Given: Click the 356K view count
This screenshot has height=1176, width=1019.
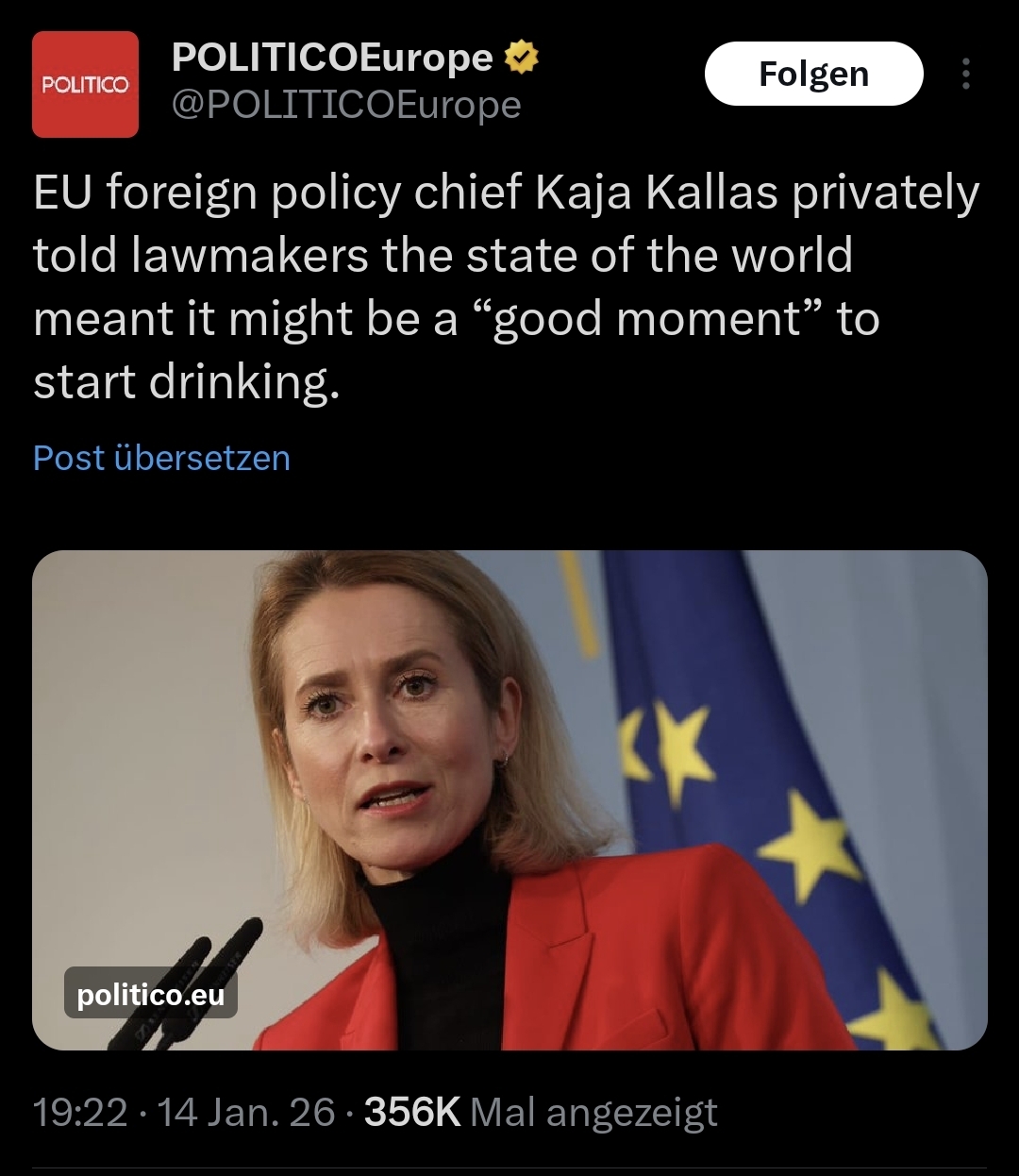Looking at the screenshot, I should pyautogui.click(x=412, y=1112).
